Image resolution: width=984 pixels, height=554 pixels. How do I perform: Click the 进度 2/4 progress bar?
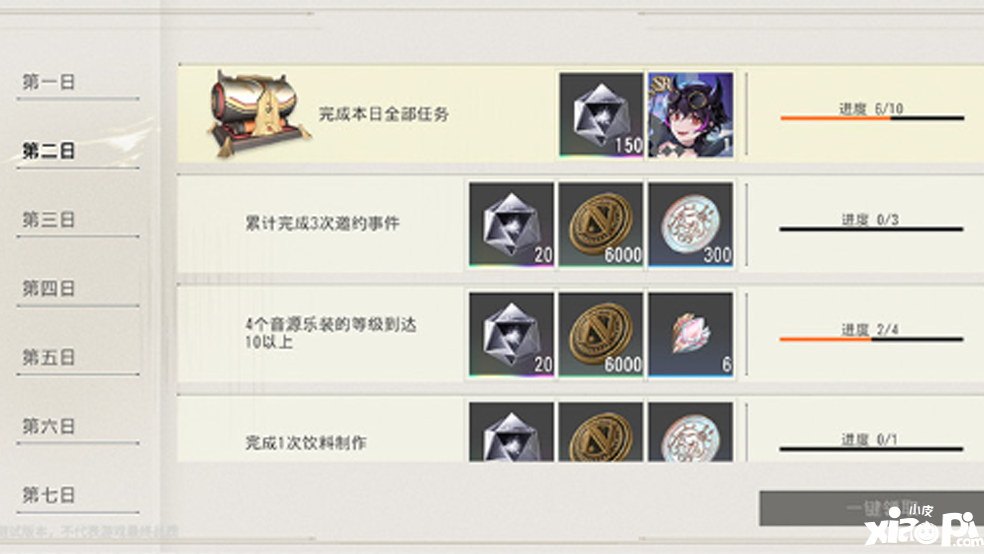tap(872, 339)
